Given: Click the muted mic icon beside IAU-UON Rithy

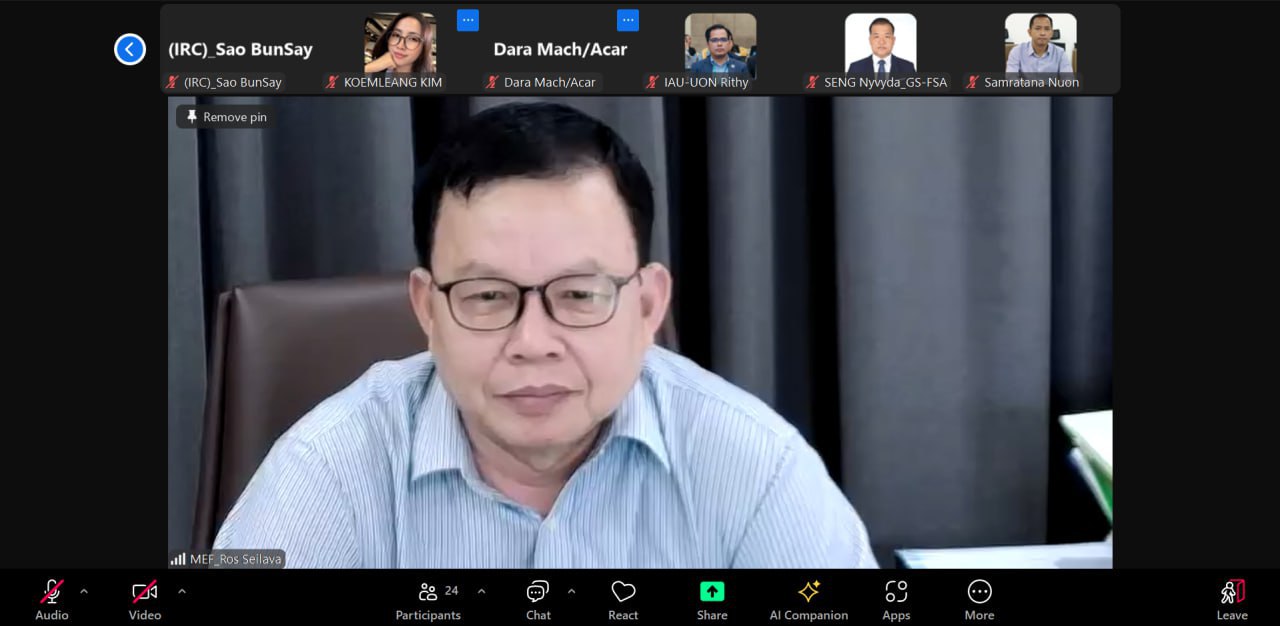Looking at the screenshot, I should [x=652, y=82].
